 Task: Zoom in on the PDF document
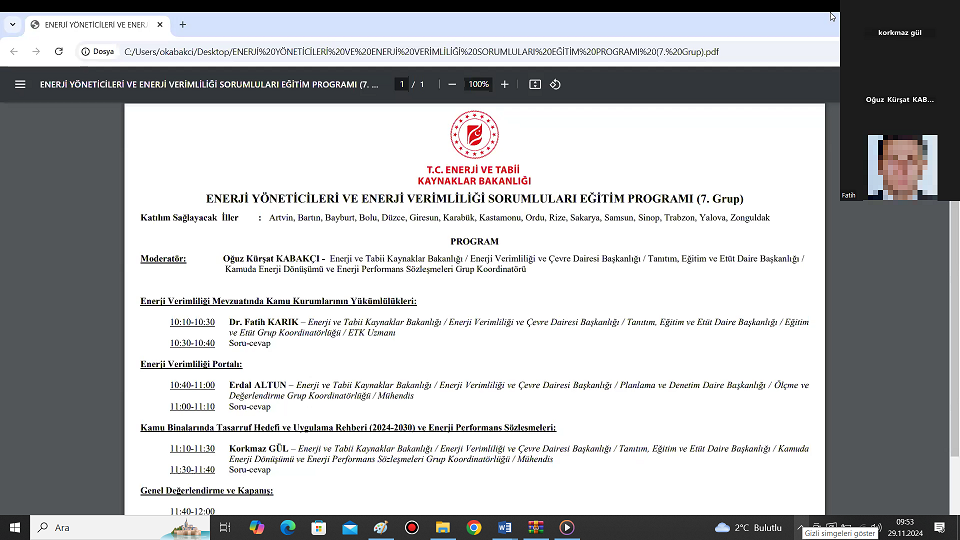[x=504, y=84]
